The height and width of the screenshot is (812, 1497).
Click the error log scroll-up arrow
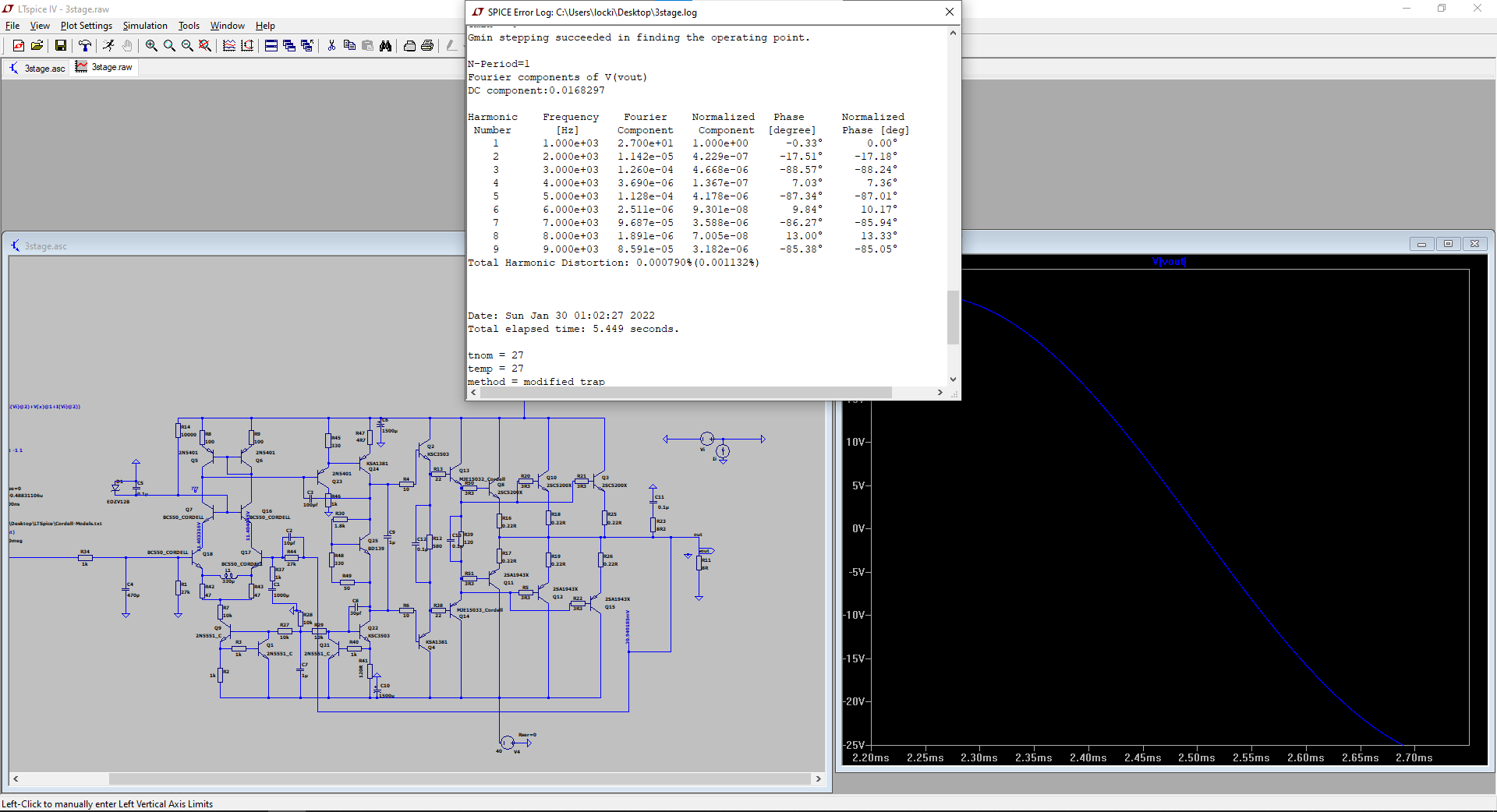tap(953, 33)
